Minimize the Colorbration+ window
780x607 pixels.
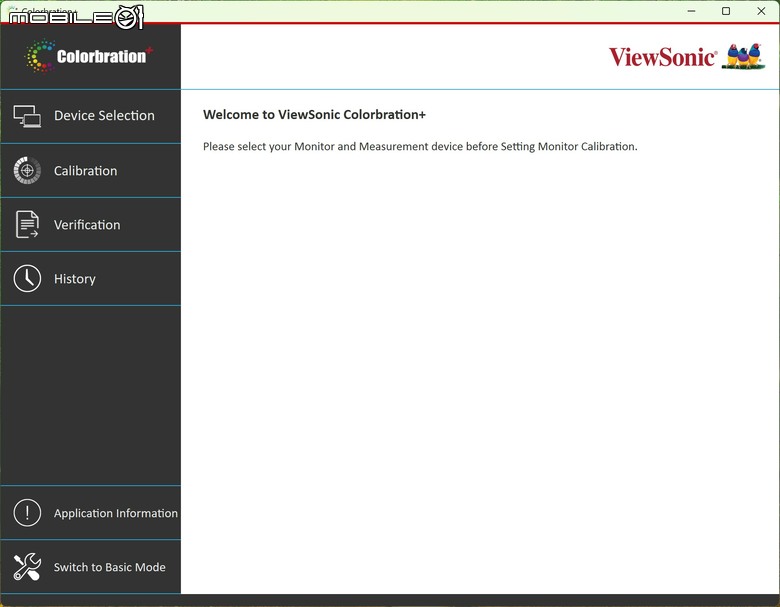pos(691,11)
